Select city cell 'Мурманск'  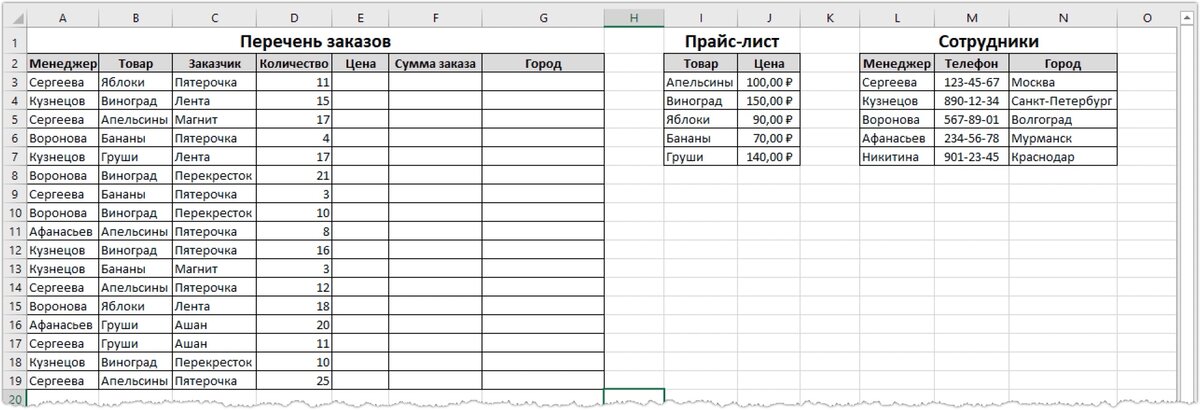click(1063, 138)
